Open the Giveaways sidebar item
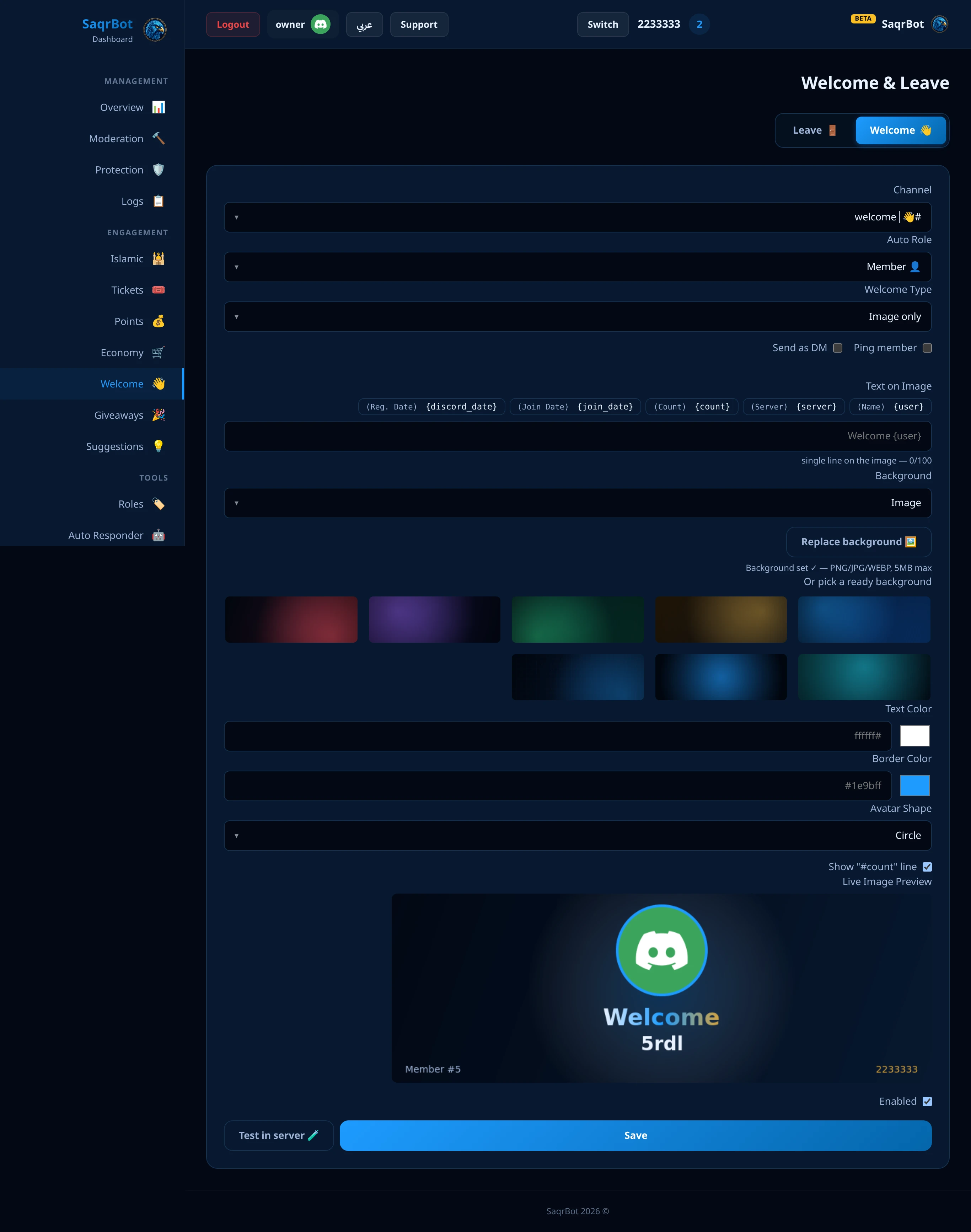The width and height of the screenshot is (971, 1232). [92, 415]
